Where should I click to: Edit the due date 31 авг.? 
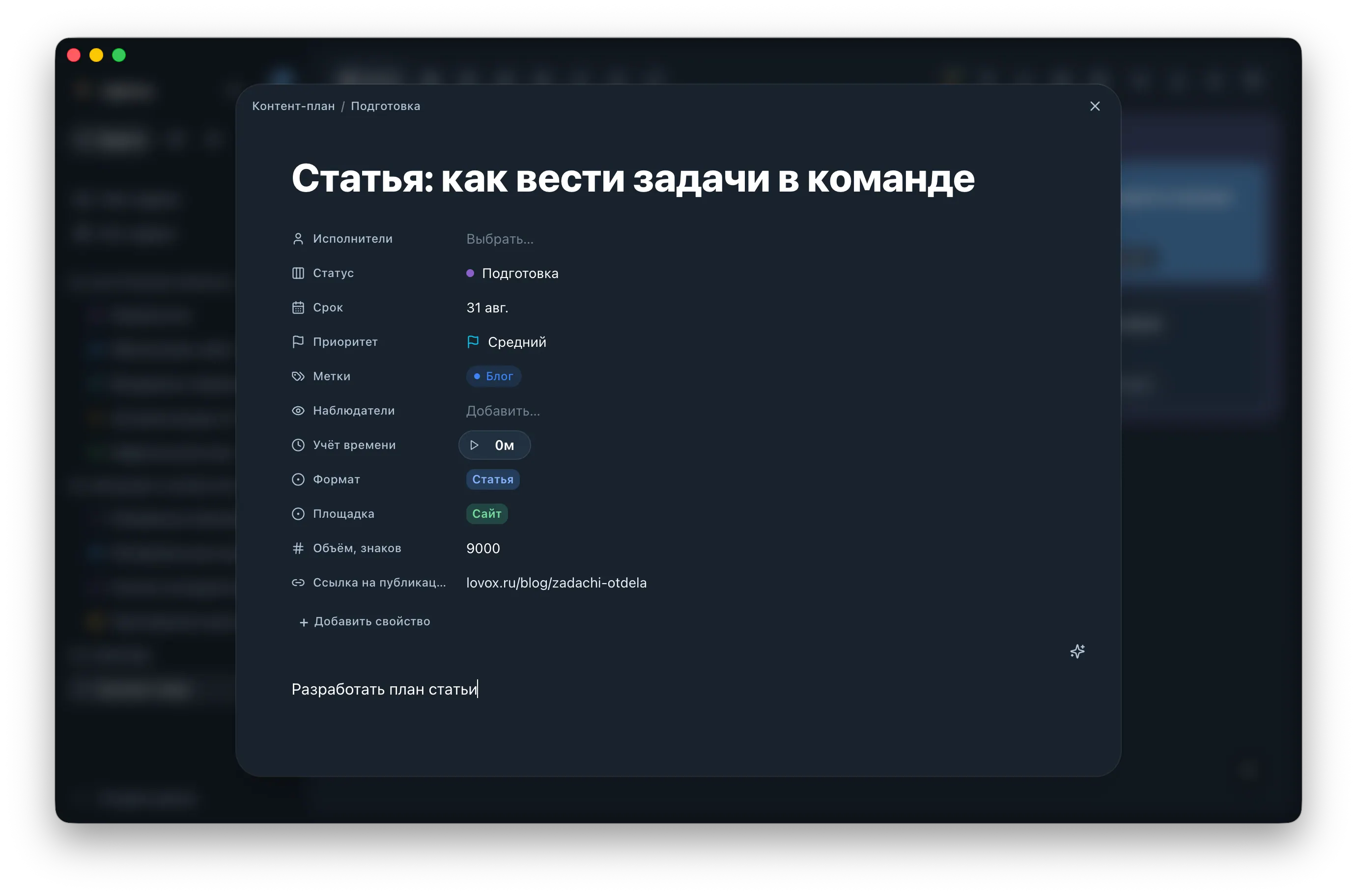click(487, 308)
